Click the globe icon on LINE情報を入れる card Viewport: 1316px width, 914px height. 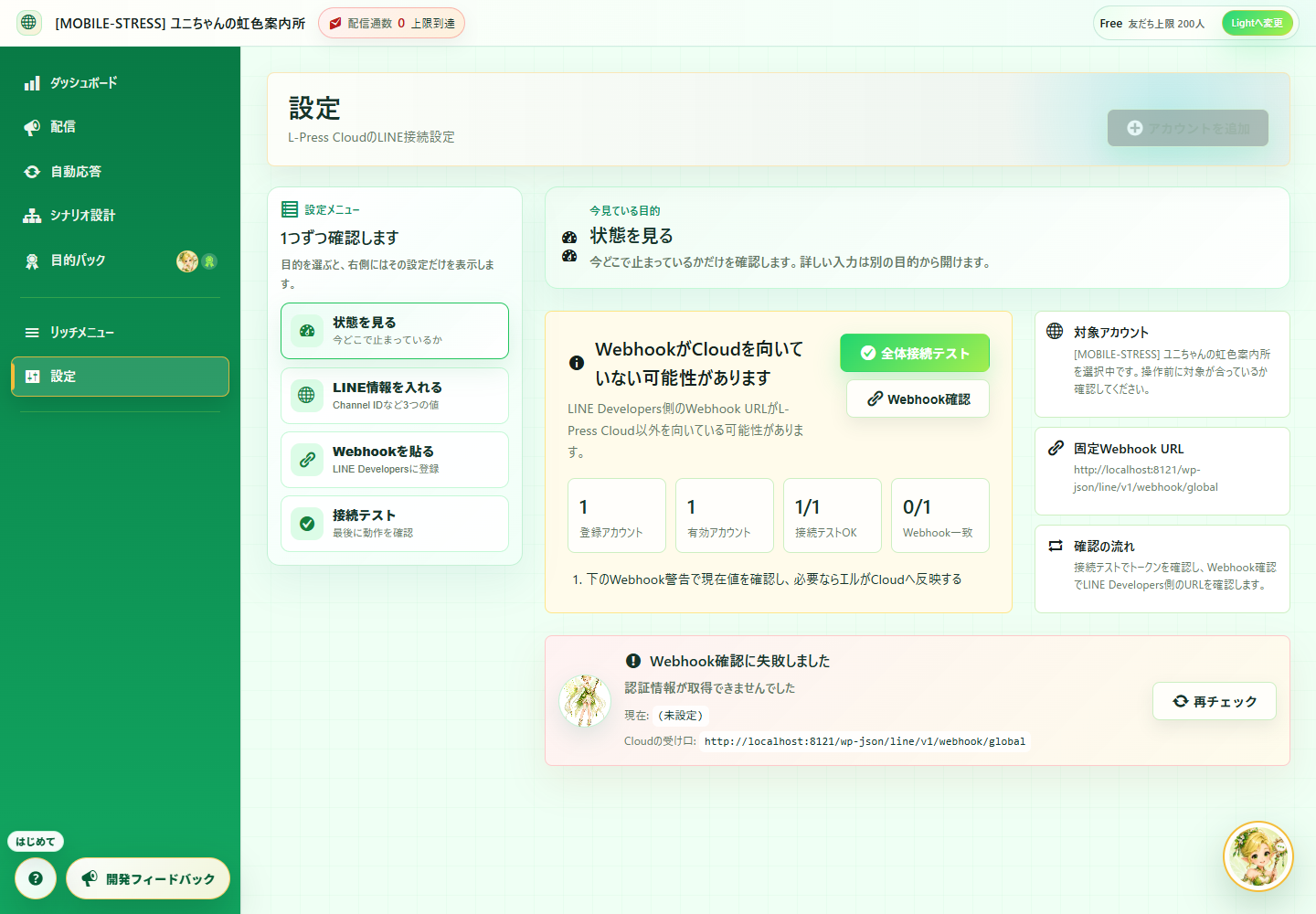click(307, 396)
